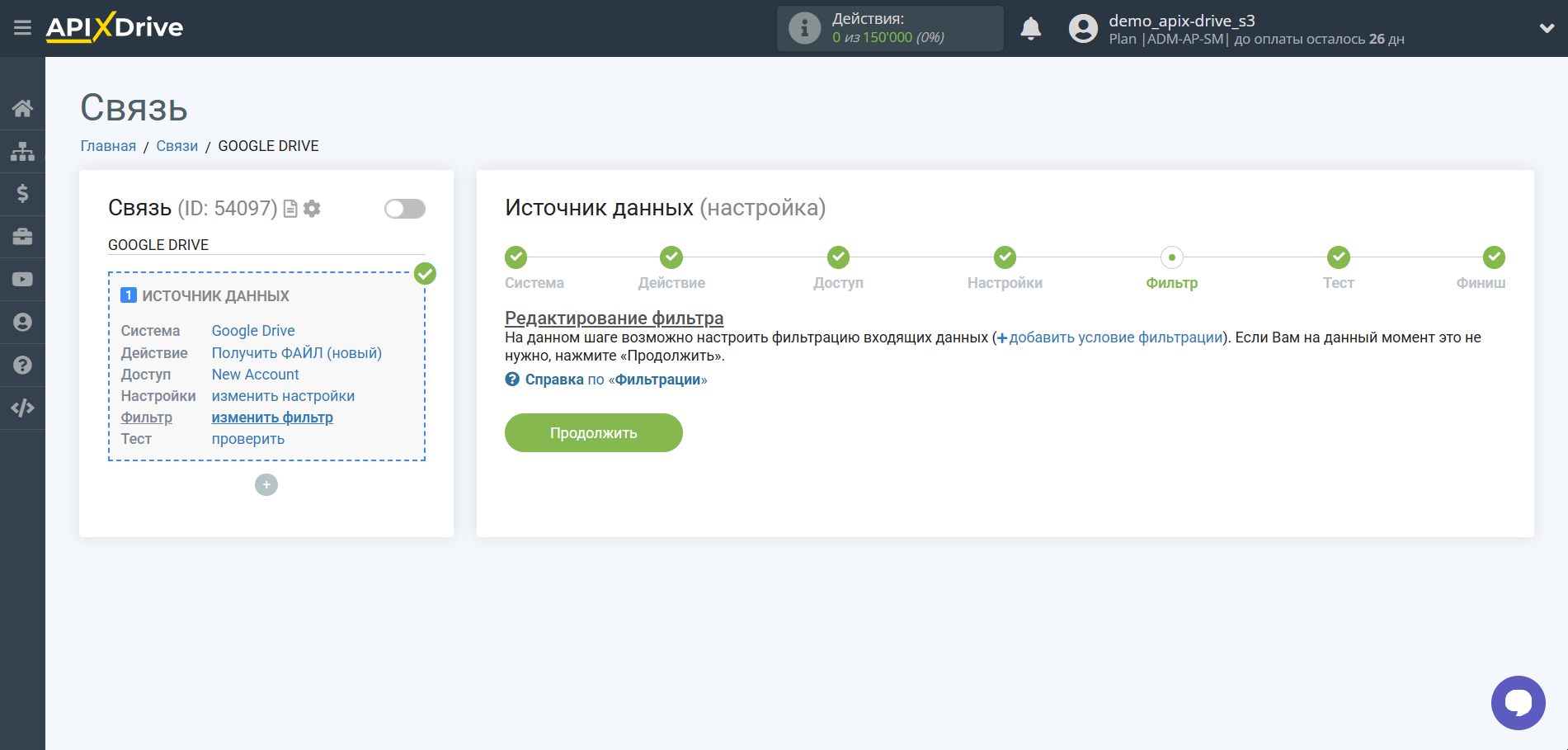This screenshot has height=750, width=1568.
Task: Open the briefcase sidebar icon
Action: point(22,237)
